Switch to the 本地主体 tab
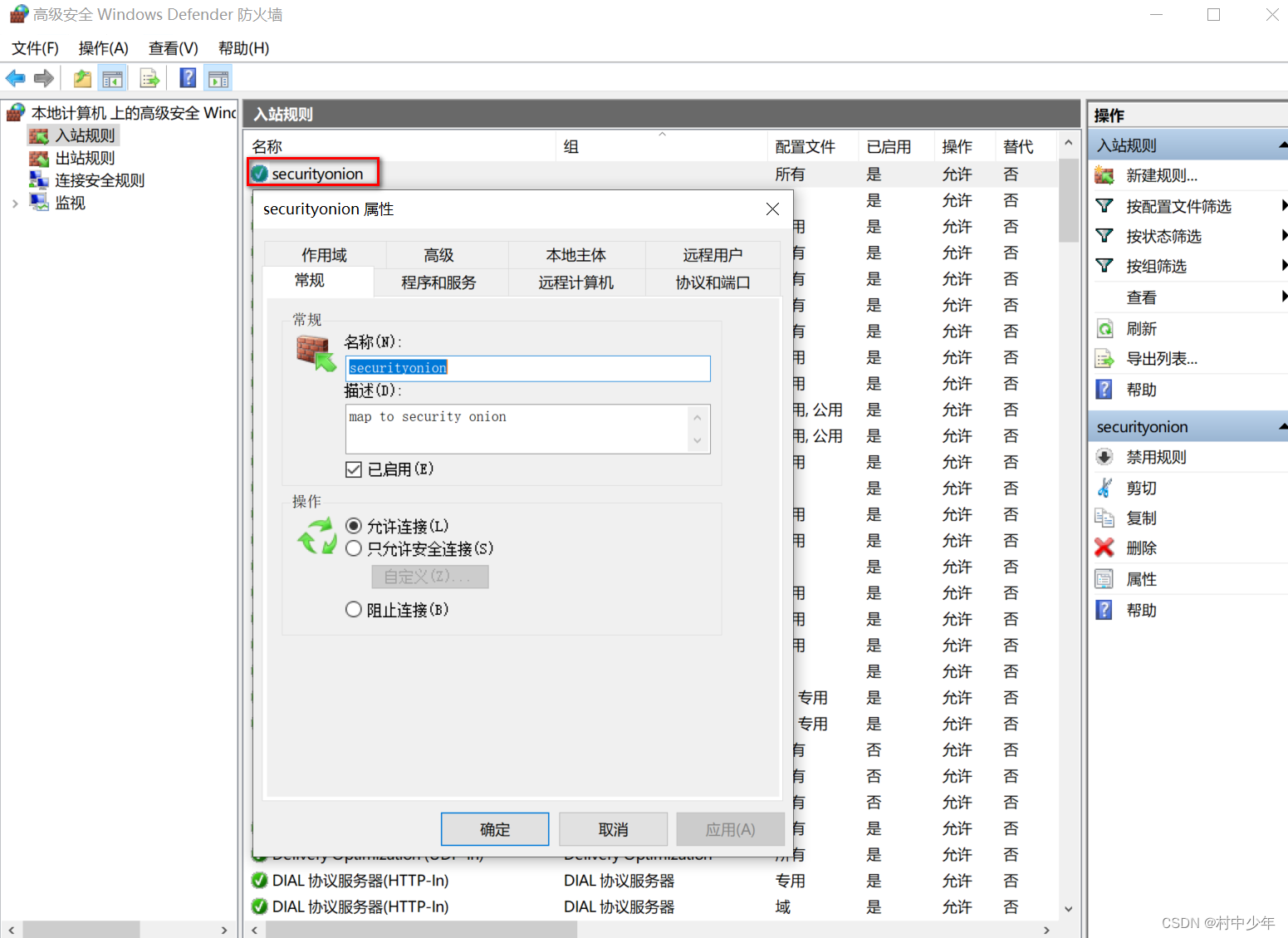Image resolution: width=1288 pixels, height=938 pixels. 575,255
